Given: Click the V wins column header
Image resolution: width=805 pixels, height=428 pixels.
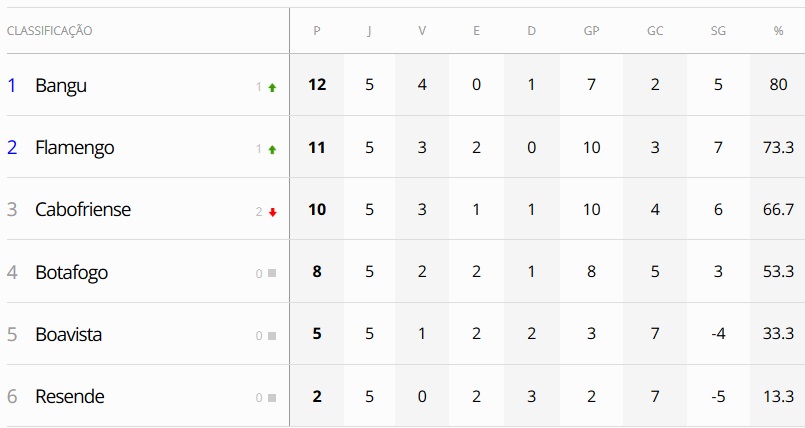Looking at the screenshot, I should coord(422,31).
